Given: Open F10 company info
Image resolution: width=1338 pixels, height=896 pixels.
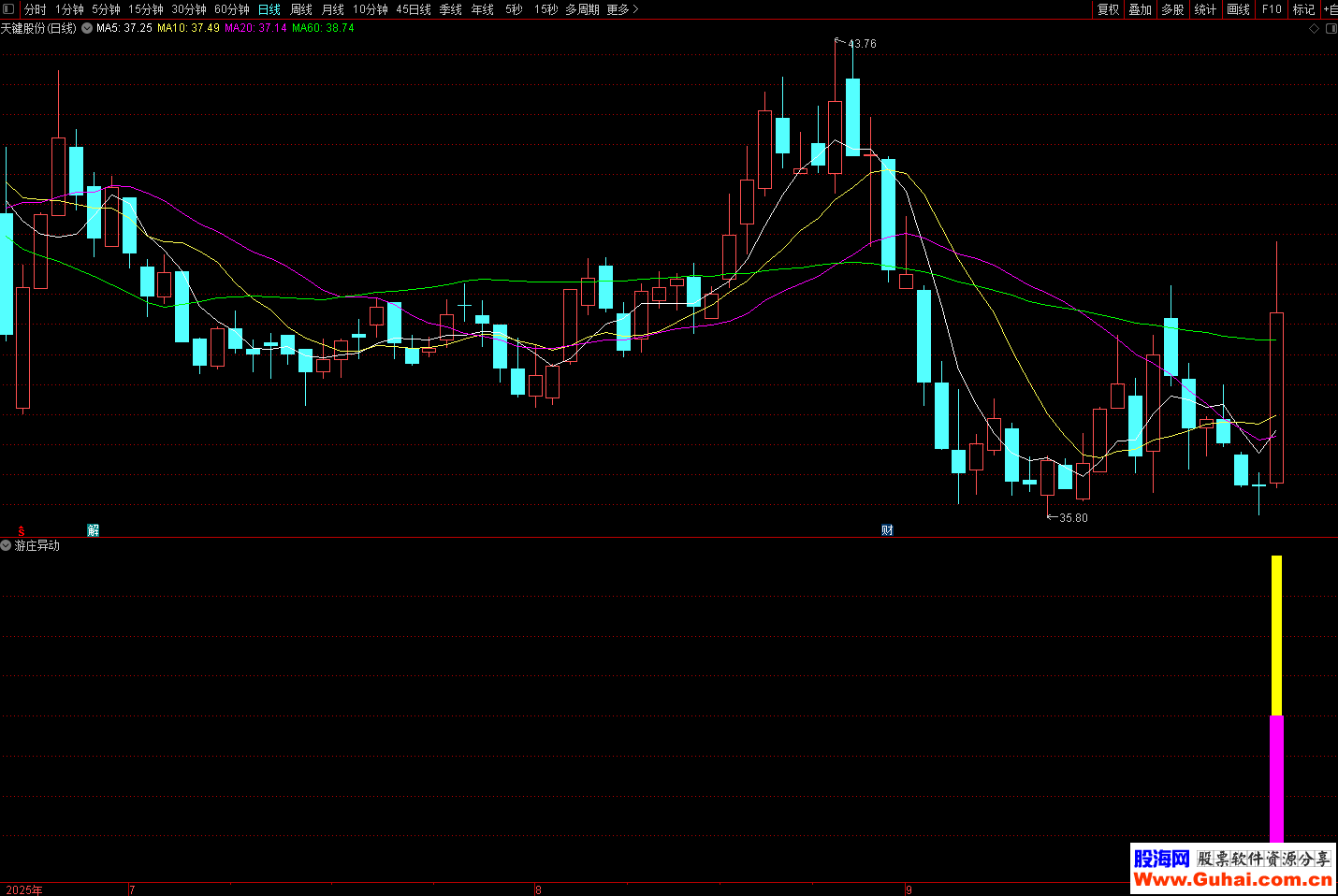Looking at the screenshot, I should [1272, 9].
